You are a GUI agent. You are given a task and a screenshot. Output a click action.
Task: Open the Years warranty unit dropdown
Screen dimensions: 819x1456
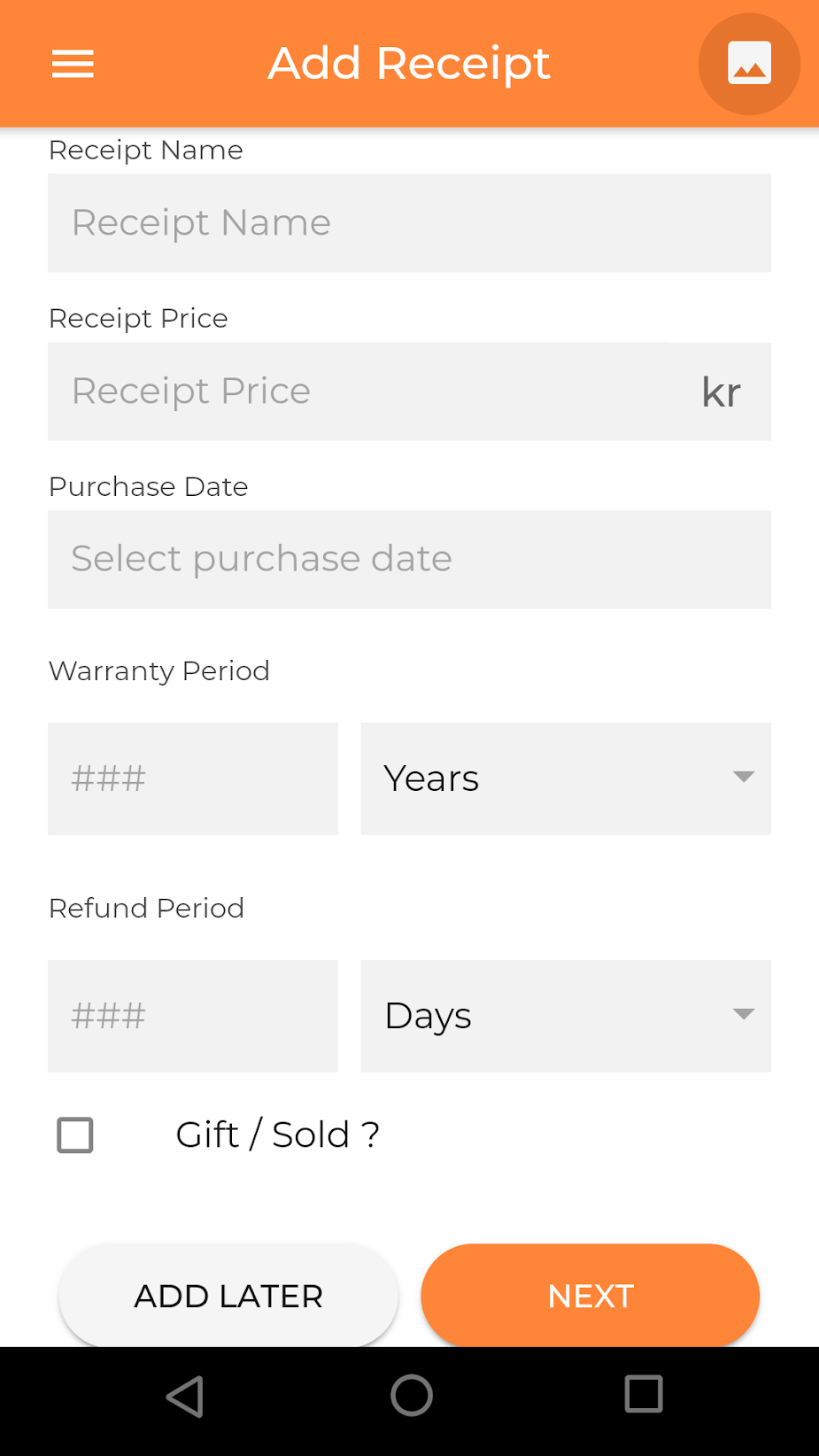coord(566,778)
